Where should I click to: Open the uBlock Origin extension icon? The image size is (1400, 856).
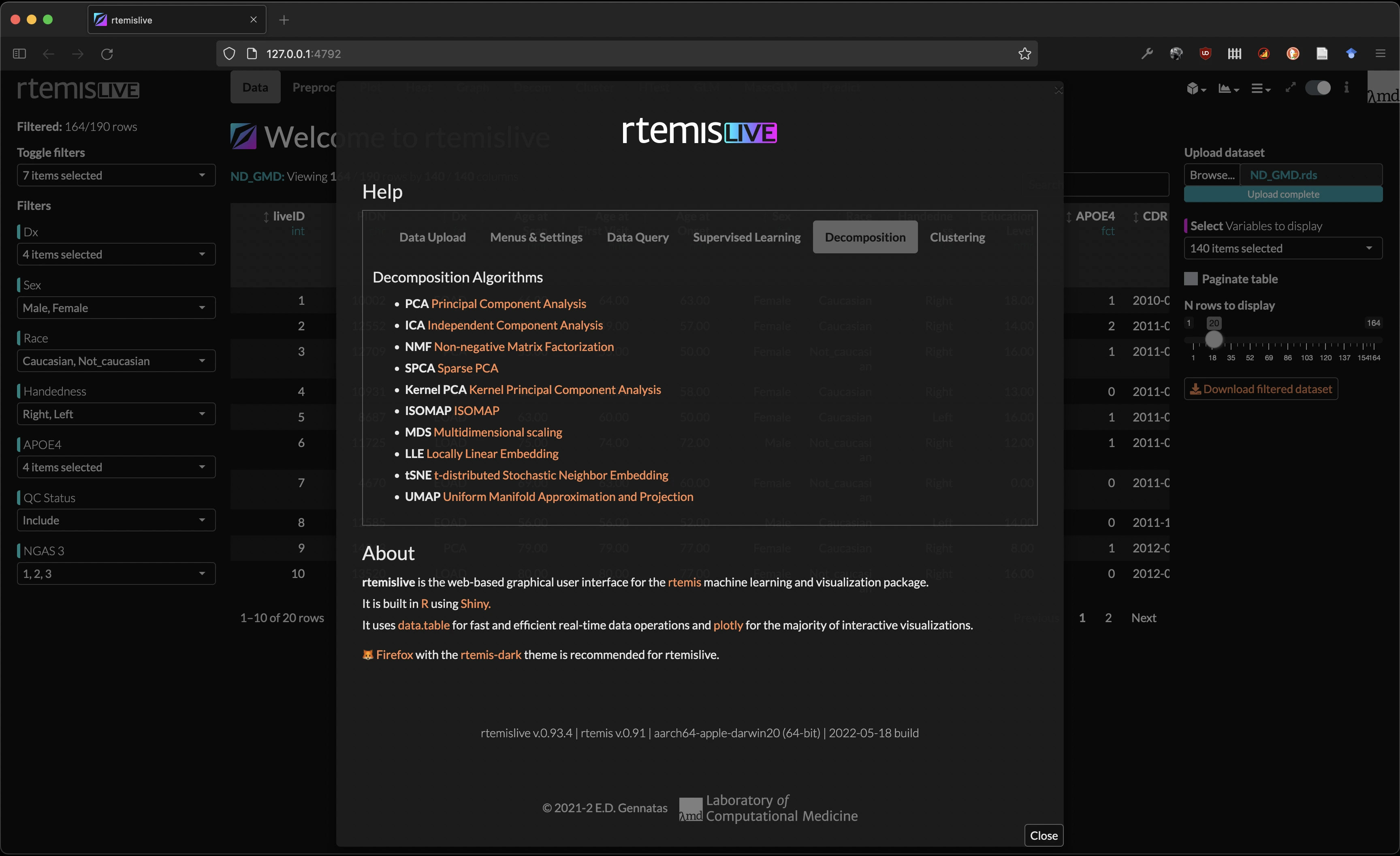(x=1205, y=53)
